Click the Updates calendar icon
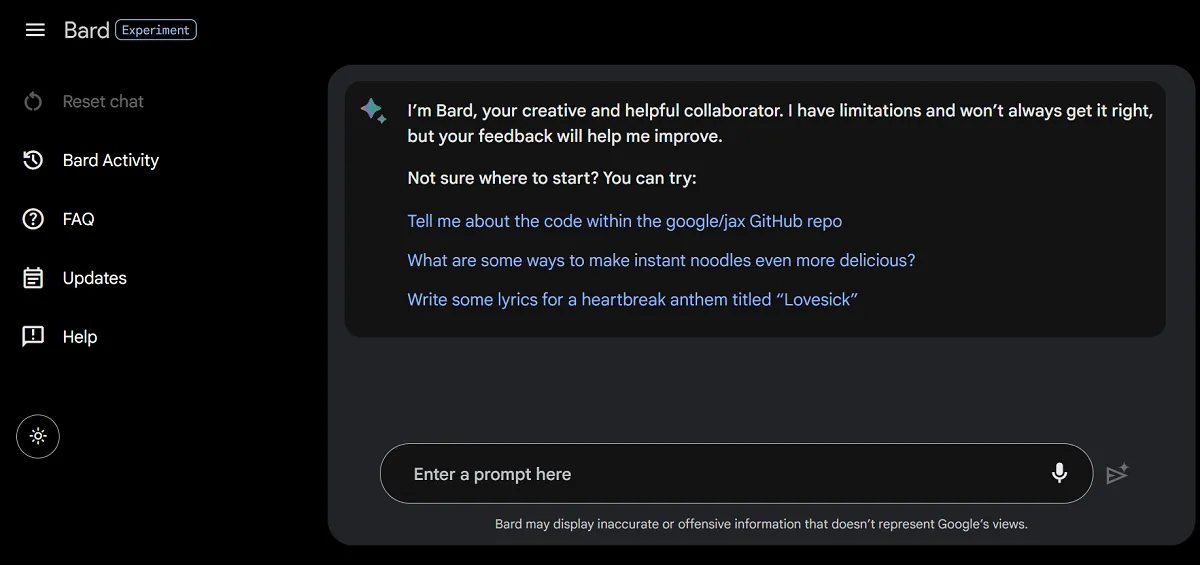Image resolution: width=1200 pixels, height=565 pixels. (x=33, y=278)
